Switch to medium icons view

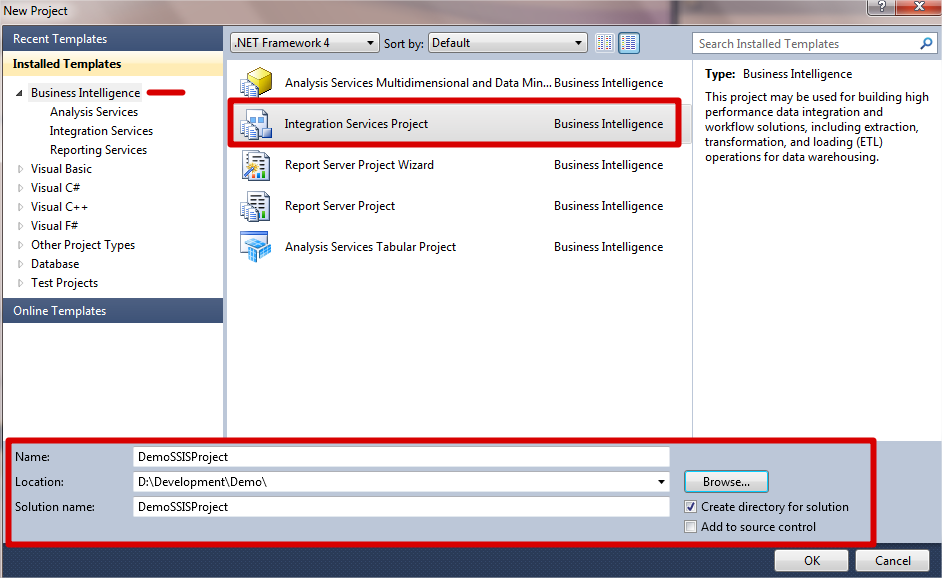click(629, 43)
